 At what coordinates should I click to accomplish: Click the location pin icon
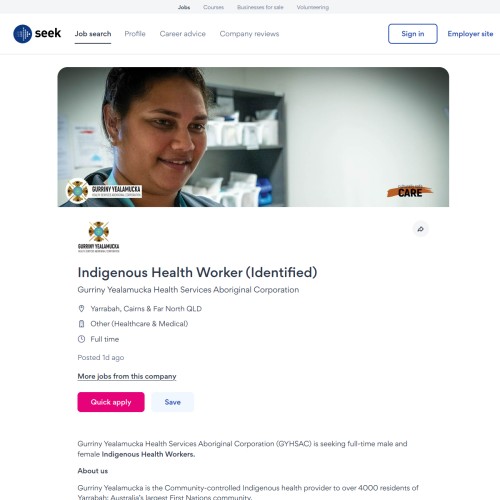point(81,309)
